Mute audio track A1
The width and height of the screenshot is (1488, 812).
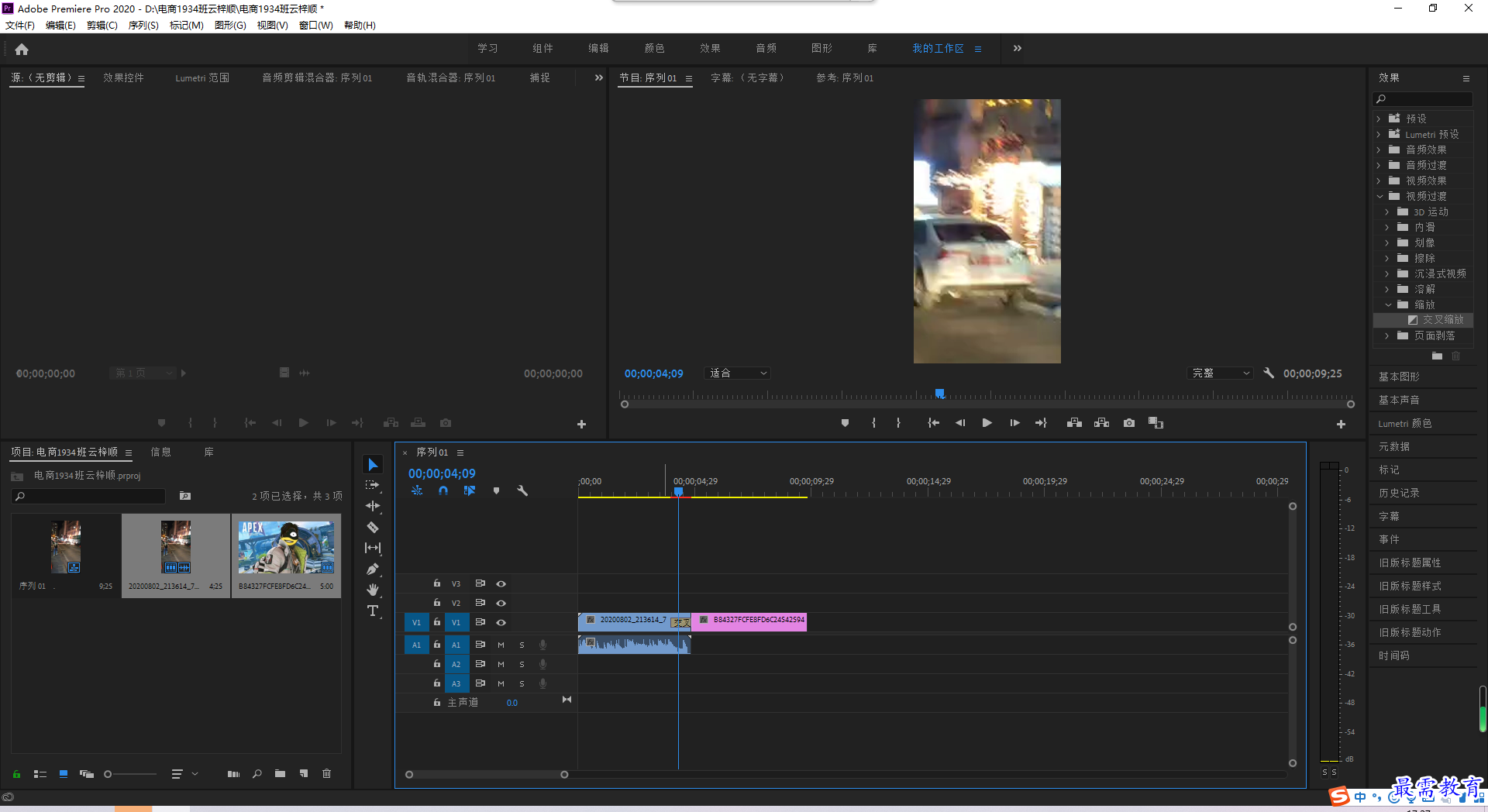point(501,645)
